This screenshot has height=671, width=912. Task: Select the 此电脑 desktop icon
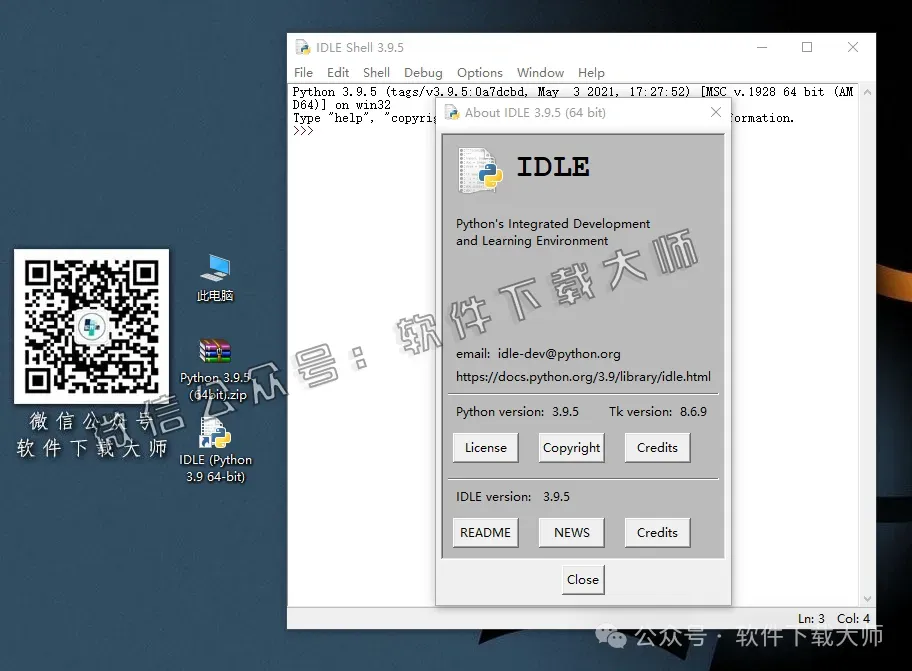[215, 279]
